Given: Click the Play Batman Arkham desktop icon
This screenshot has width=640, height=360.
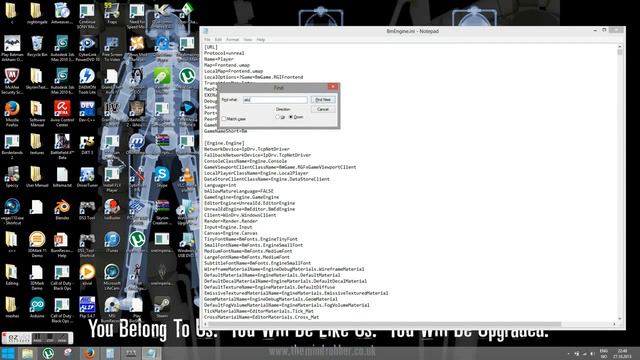Looking at the screenshot, I should click(x=12, y=49).
